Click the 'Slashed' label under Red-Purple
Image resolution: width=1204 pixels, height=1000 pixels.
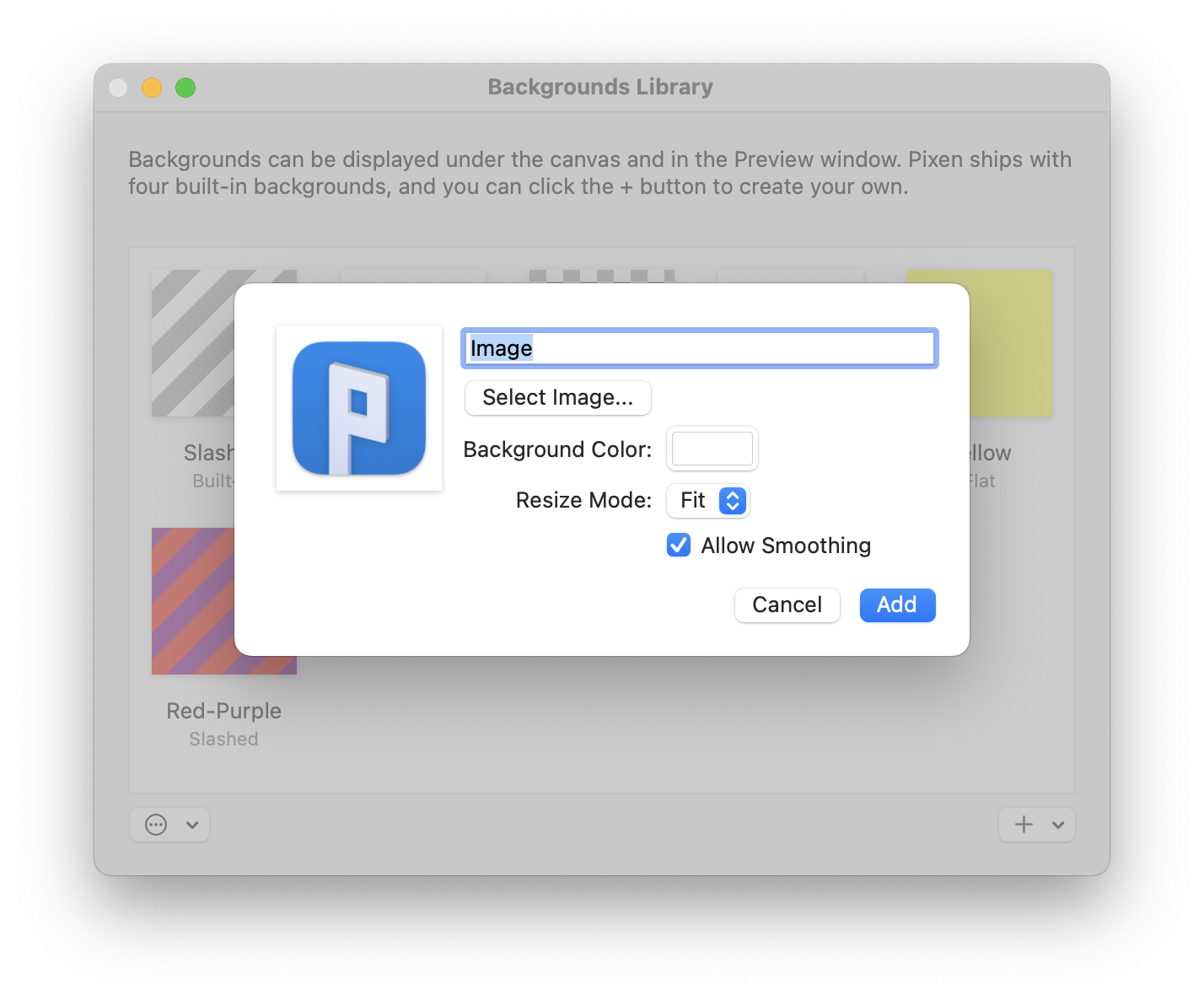(x=223, y=739)
